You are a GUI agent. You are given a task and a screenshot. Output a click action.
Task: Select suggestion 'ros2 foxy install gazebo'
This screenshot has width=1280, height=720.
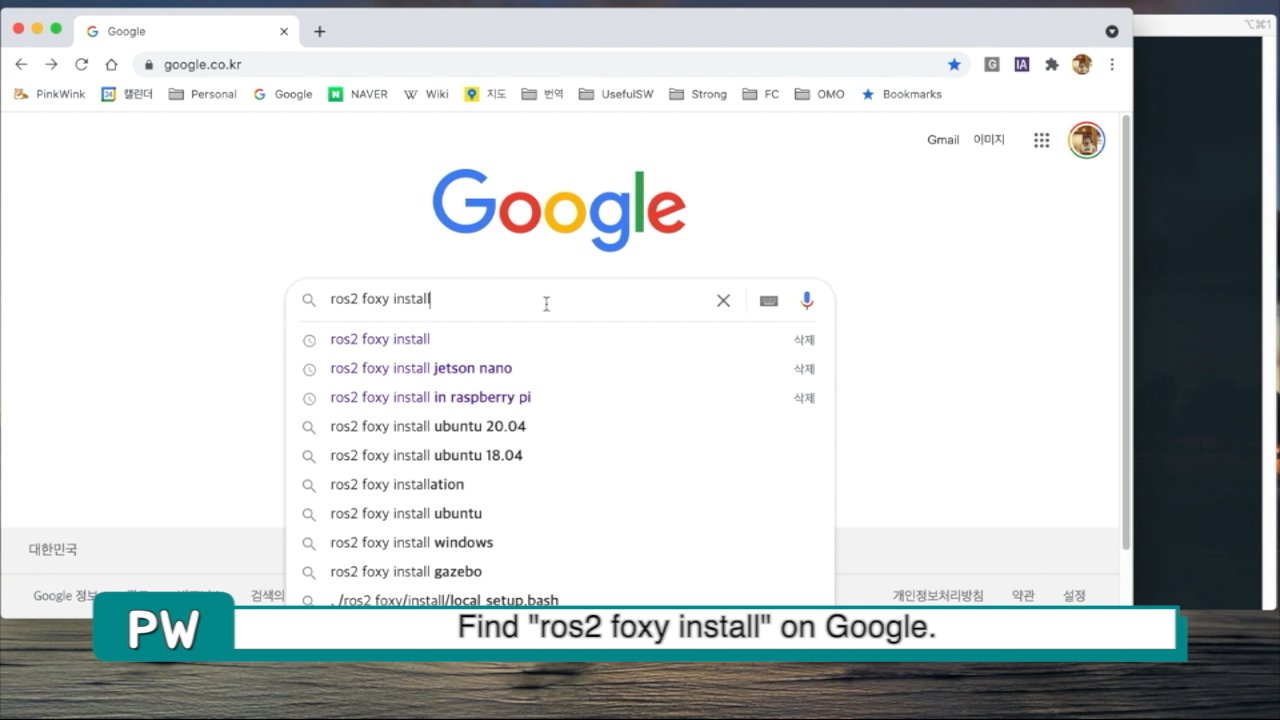(560, 571)
